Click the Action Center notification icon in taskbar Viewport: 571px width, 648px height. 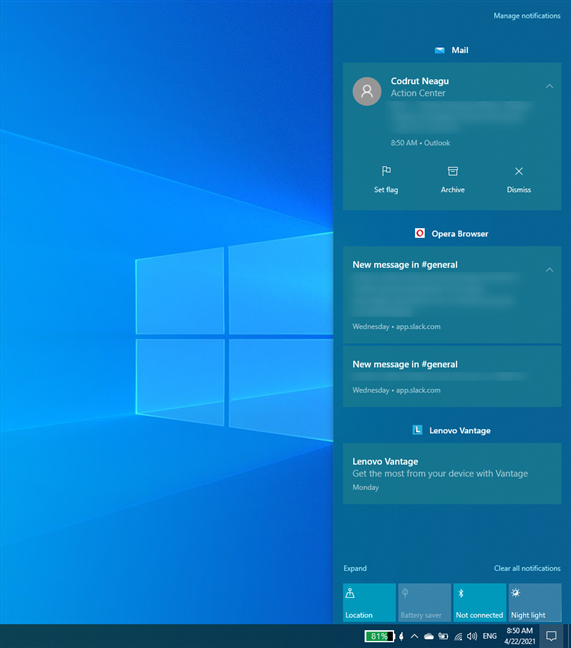[x=551, y=636]
